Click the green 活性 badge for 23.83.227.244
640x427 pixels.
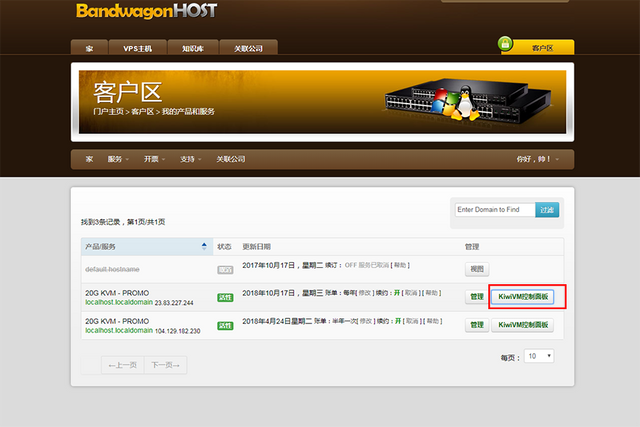225,298
